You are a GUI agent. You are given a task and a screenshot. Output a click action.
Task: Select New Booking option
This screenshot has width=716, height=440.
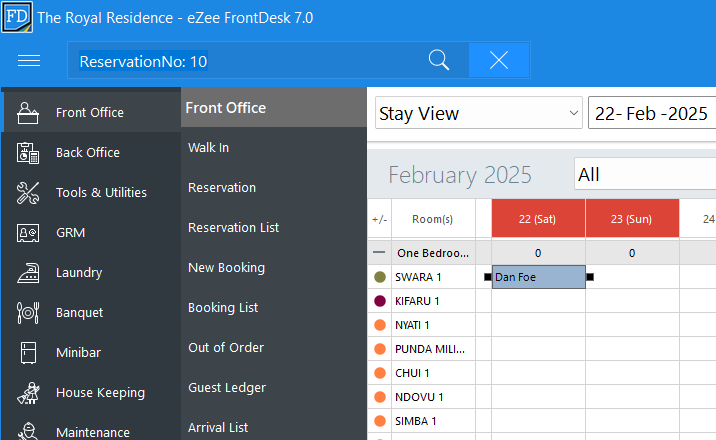click(226, 268)
